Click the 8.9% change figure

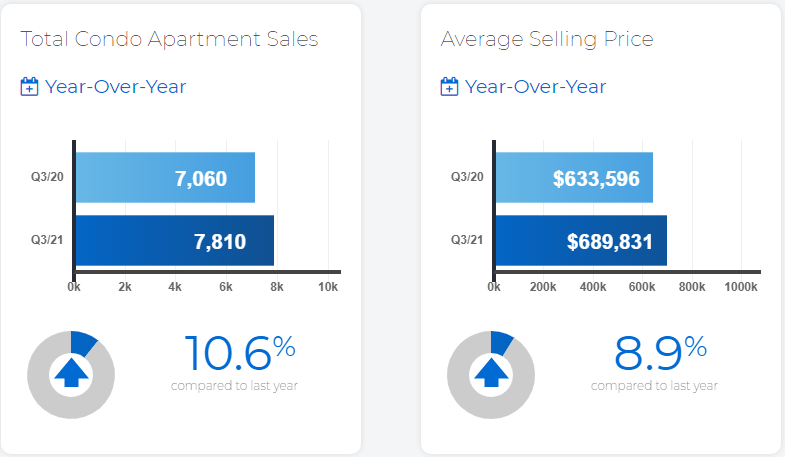coord(660,353)
